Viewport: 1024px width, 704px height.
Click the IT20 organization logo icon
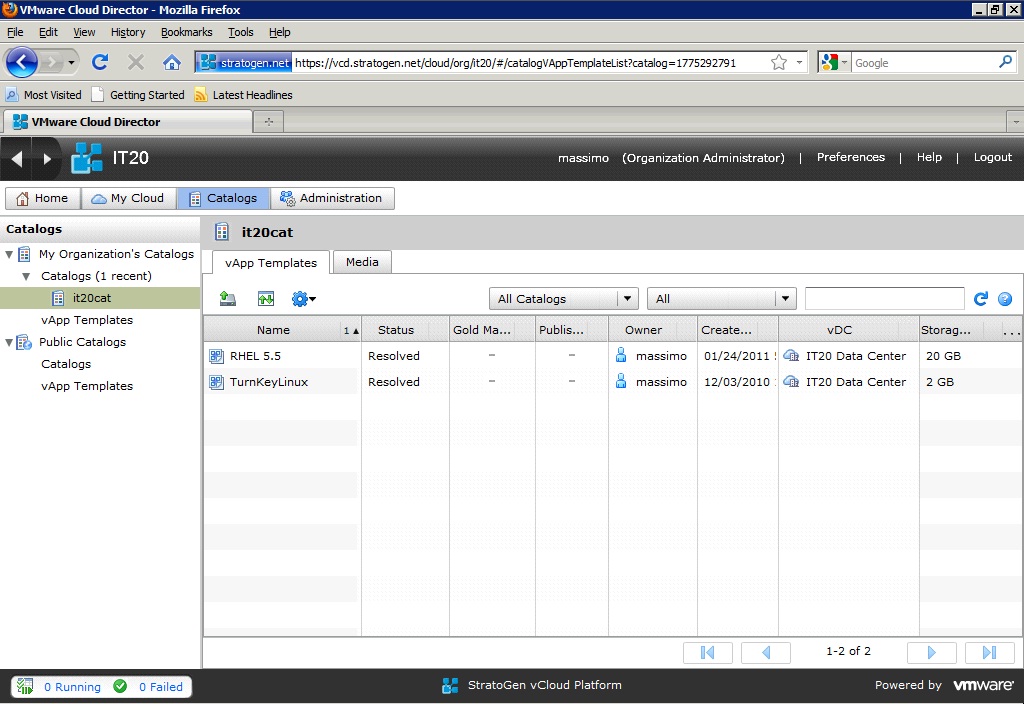87,158
